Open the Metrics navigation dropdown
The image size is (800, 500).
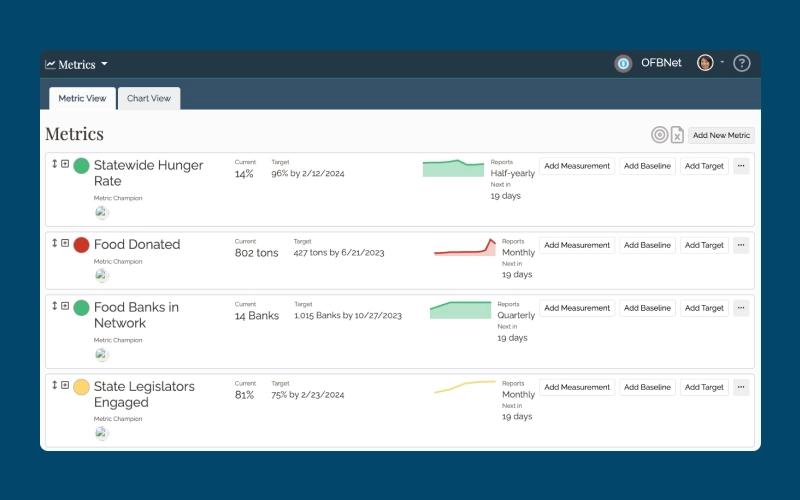(x=77, y=64)
